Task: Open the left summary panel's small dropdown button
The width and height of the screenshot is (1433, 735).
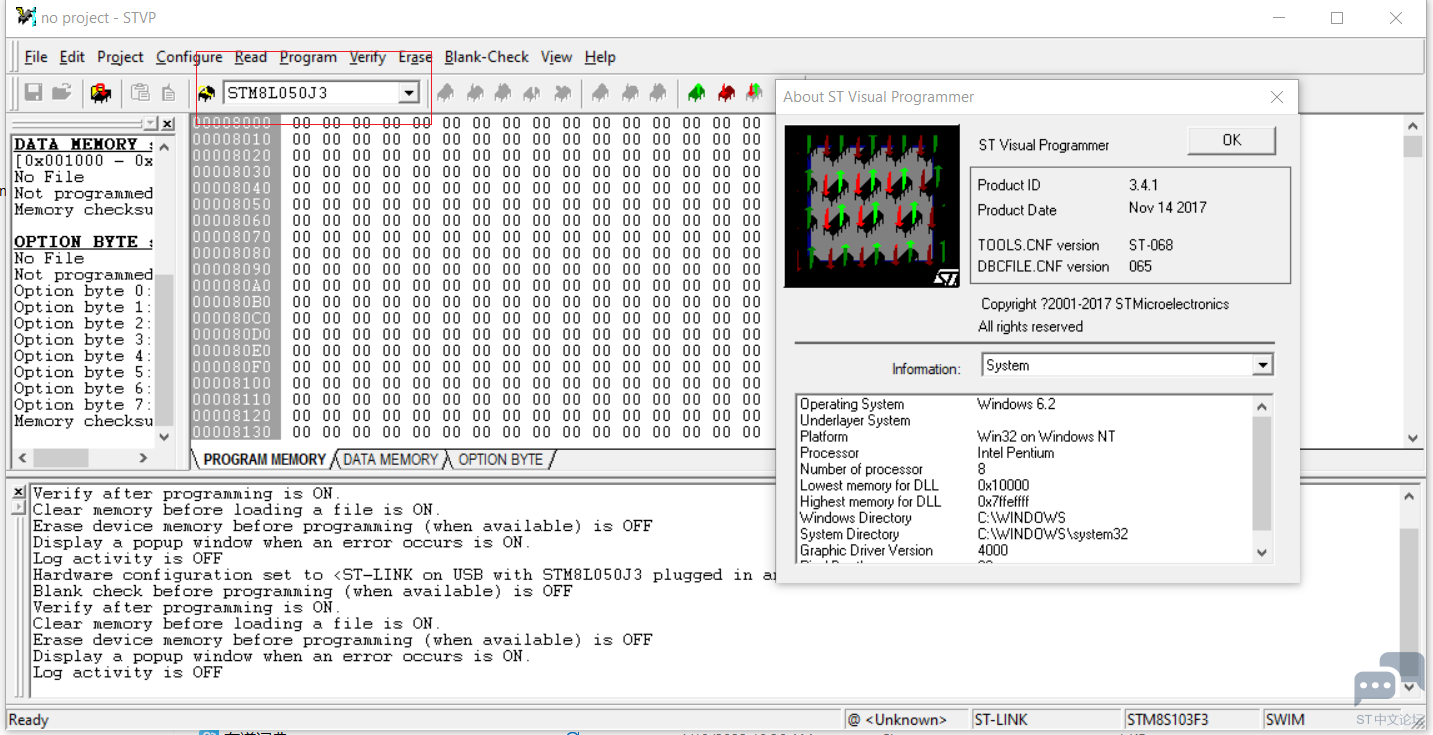Action: (150, 124)
